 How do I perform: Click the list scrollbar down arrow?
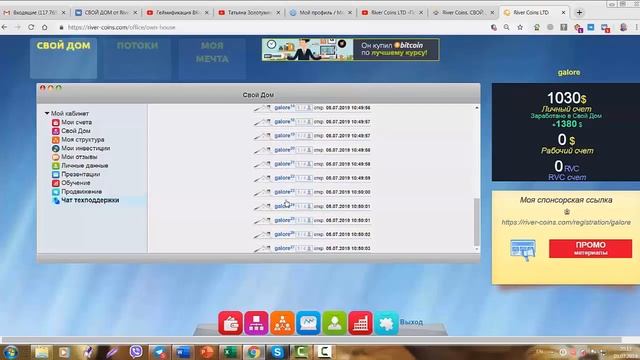coord(476,249)
